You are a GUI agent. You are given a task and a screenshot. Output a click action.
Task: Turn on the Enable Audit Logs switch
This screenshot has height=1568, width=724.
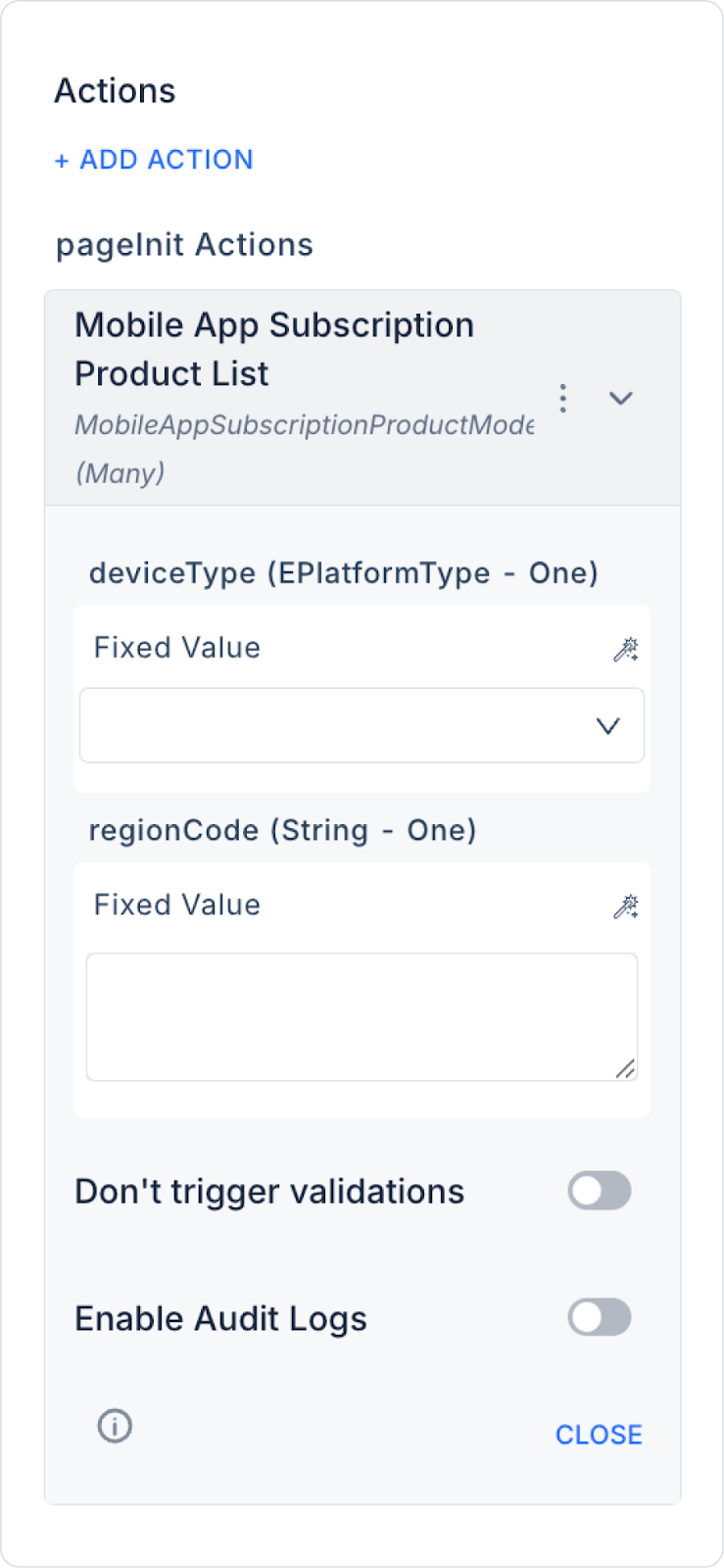pos(600,1317)
